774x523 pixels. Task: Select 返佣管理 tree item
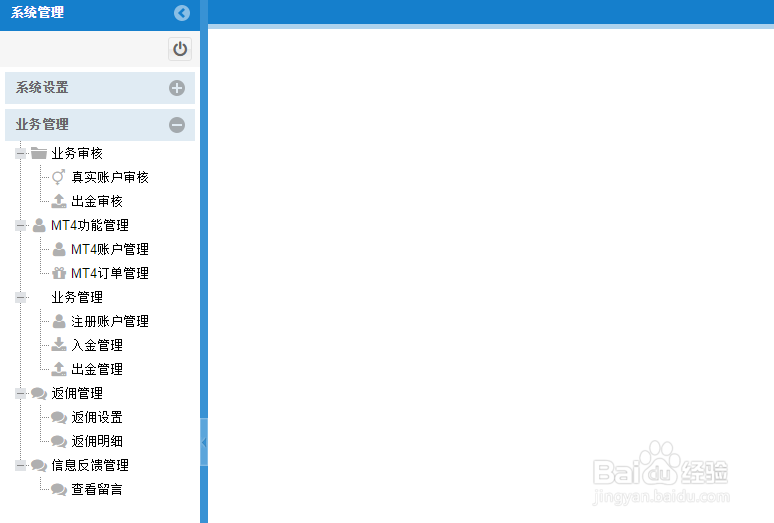point(77,393)
